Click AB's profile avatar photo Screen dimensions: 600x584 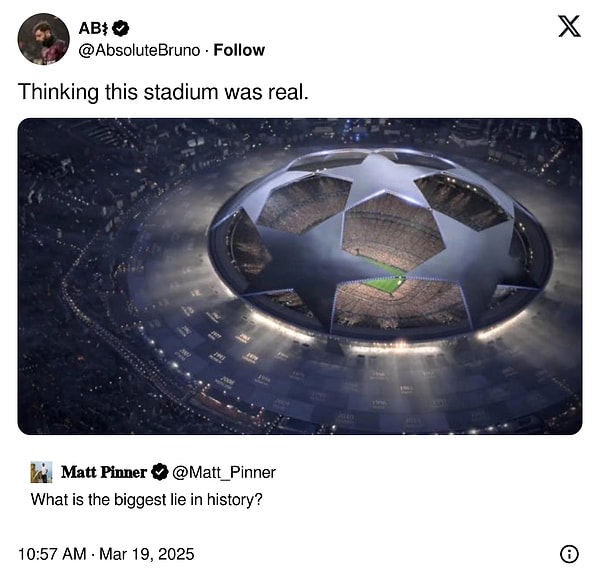pos(44,39)
